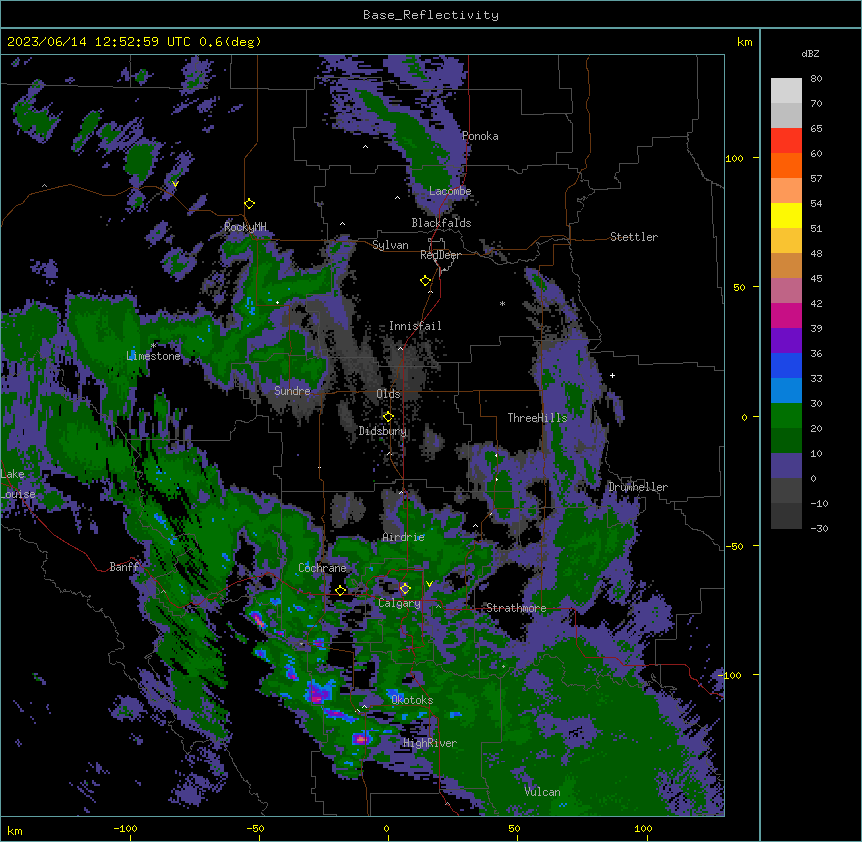The width and height of the screenshot is (862, 842).
Task: Click the -30 value on dBZ scale
Action: (819, 528)
